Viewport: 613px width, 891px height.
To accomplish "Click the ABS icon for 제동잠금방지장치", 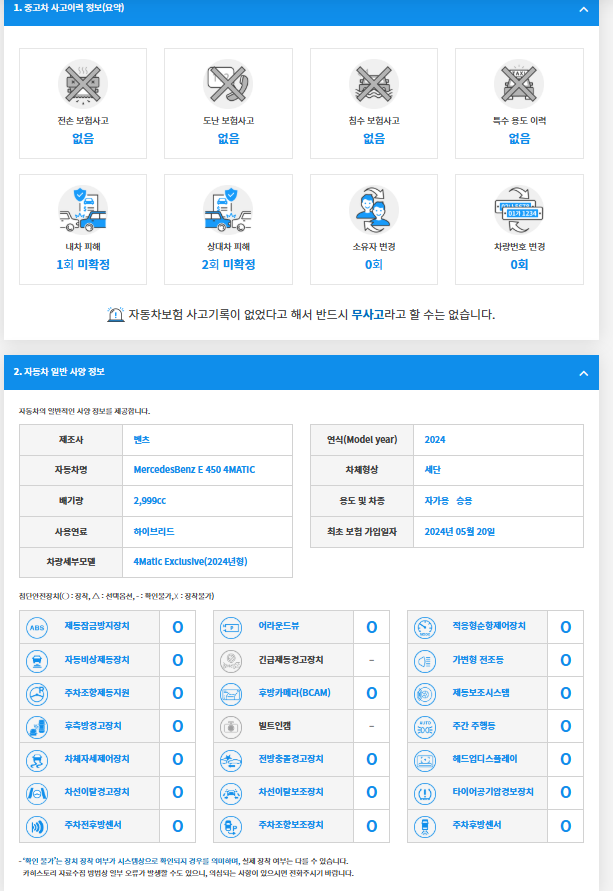I will tap(37, 628).
